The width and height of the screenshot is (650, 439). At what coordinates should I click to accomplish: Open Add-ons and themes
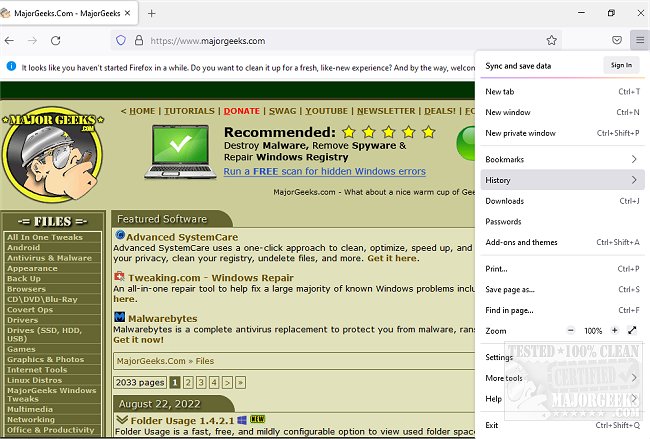pyautogui.click(x=562, y=242)
